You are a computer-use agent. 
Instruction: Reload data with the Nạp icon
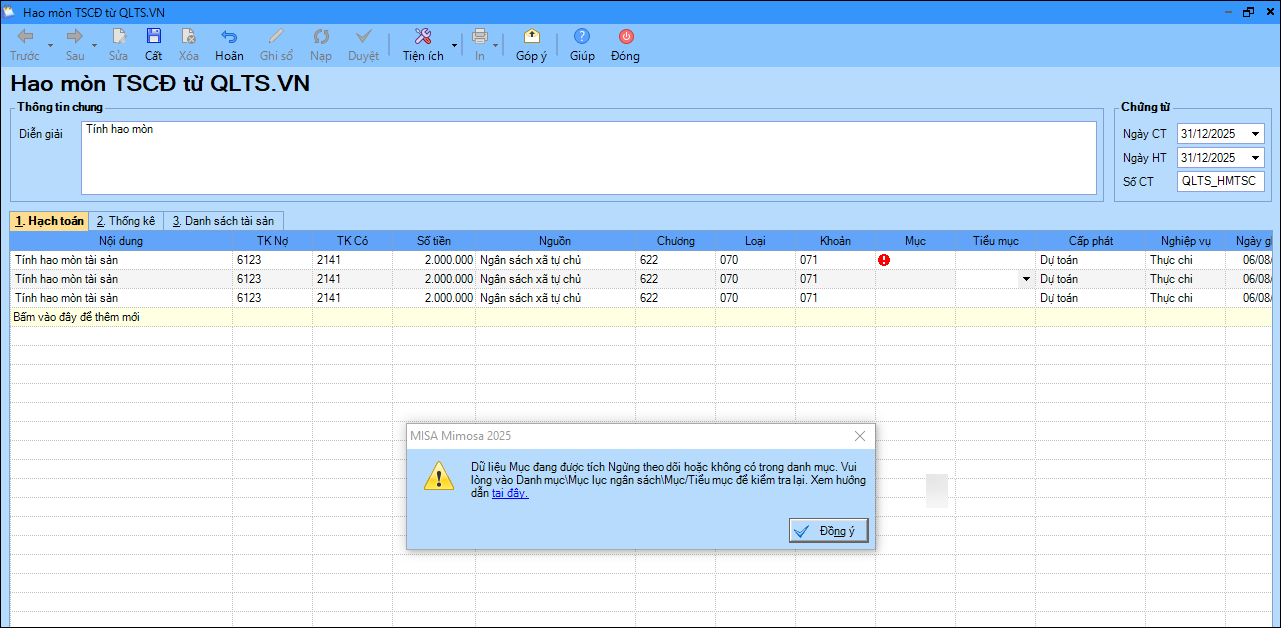321,36
